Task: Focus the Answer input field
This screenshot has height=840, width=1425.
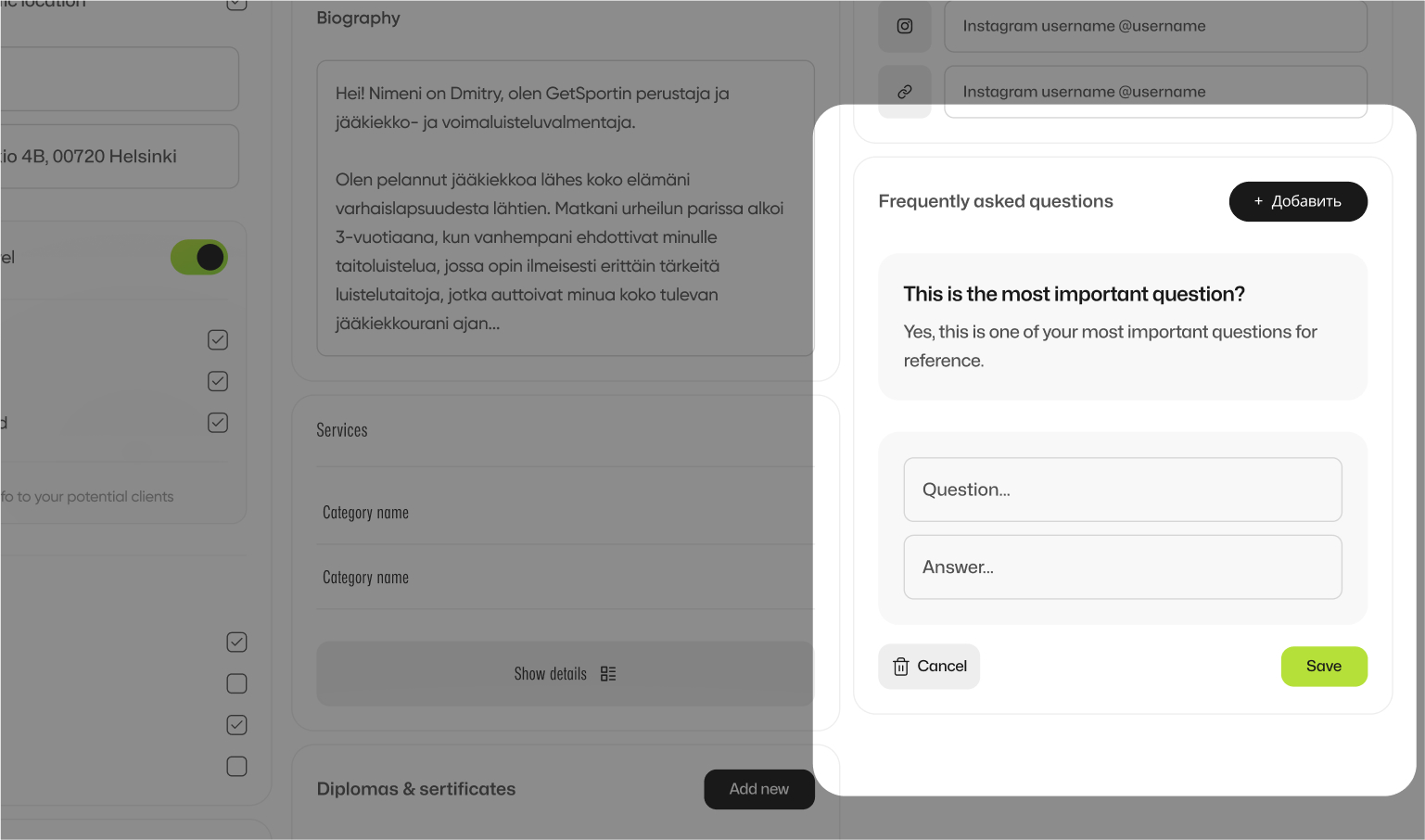Action: point(1123,567)
